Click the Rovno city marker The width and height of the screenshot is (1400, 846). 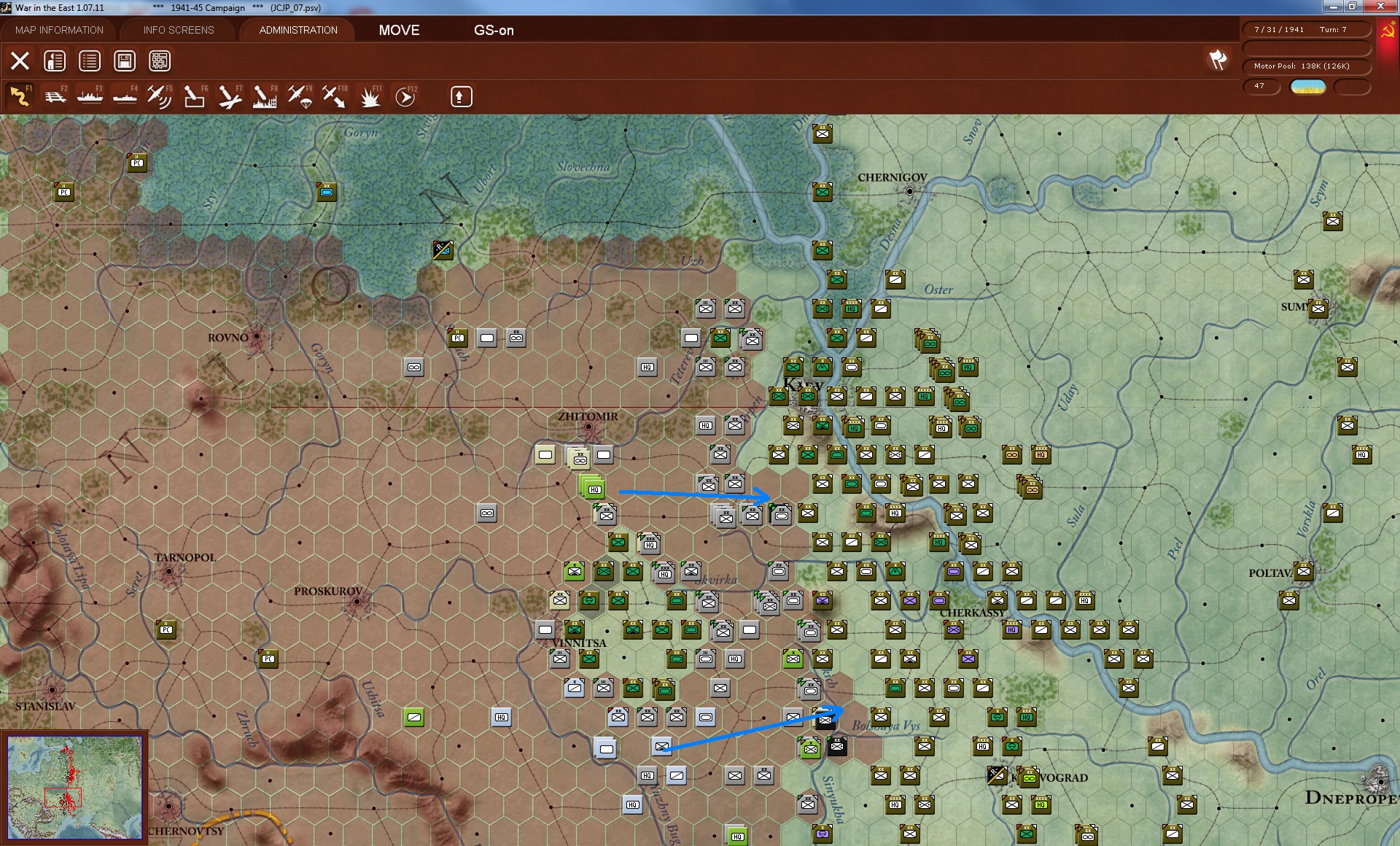[x=256, y=337]
